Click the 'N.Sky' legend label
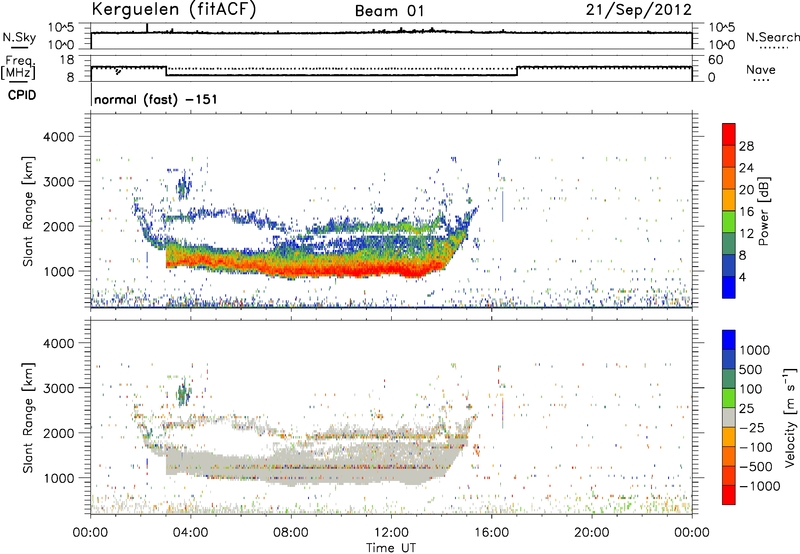Screen dimensions: 800x554 tap(19, 38)
